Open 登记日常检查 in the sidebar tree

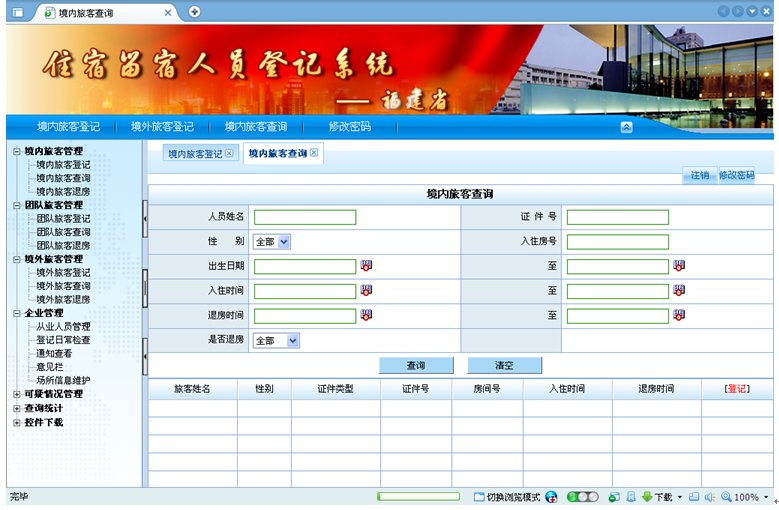coord(63,340)
